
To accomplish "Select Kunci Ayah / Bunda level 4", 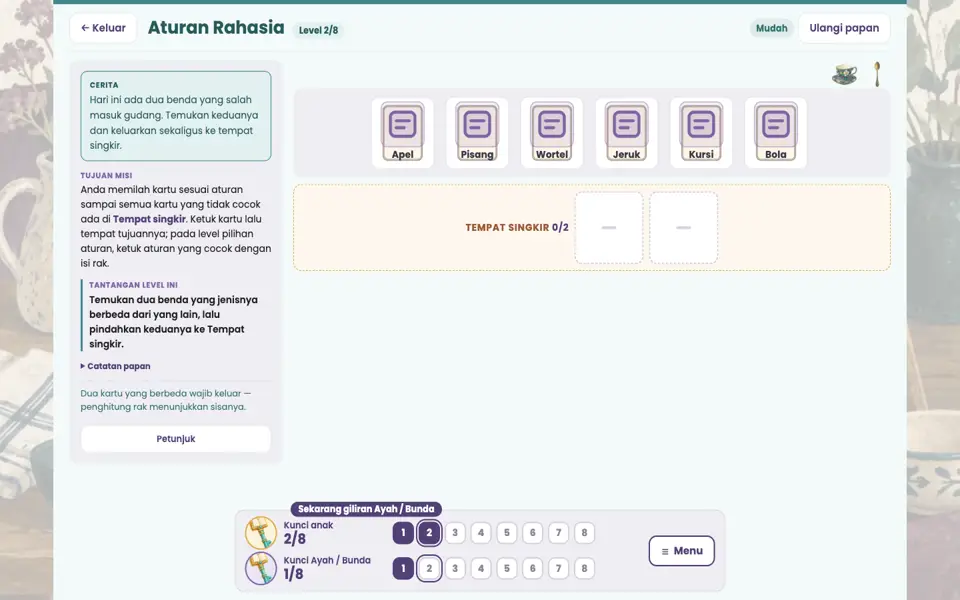I will point(481,568).
